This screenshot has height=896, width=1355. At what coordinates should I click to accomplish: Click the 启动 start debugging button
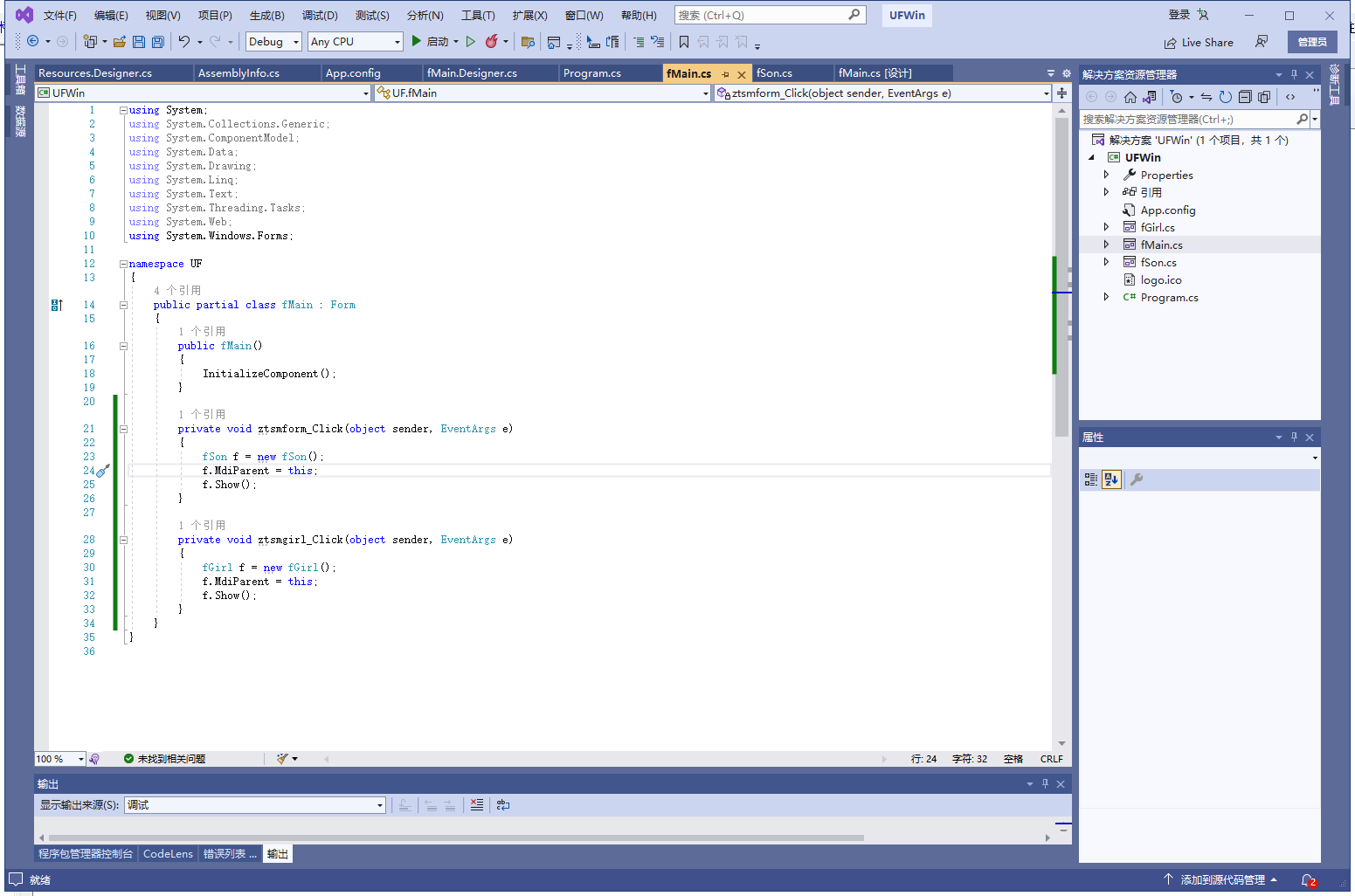pyautogui.click(x=430, y=41)
